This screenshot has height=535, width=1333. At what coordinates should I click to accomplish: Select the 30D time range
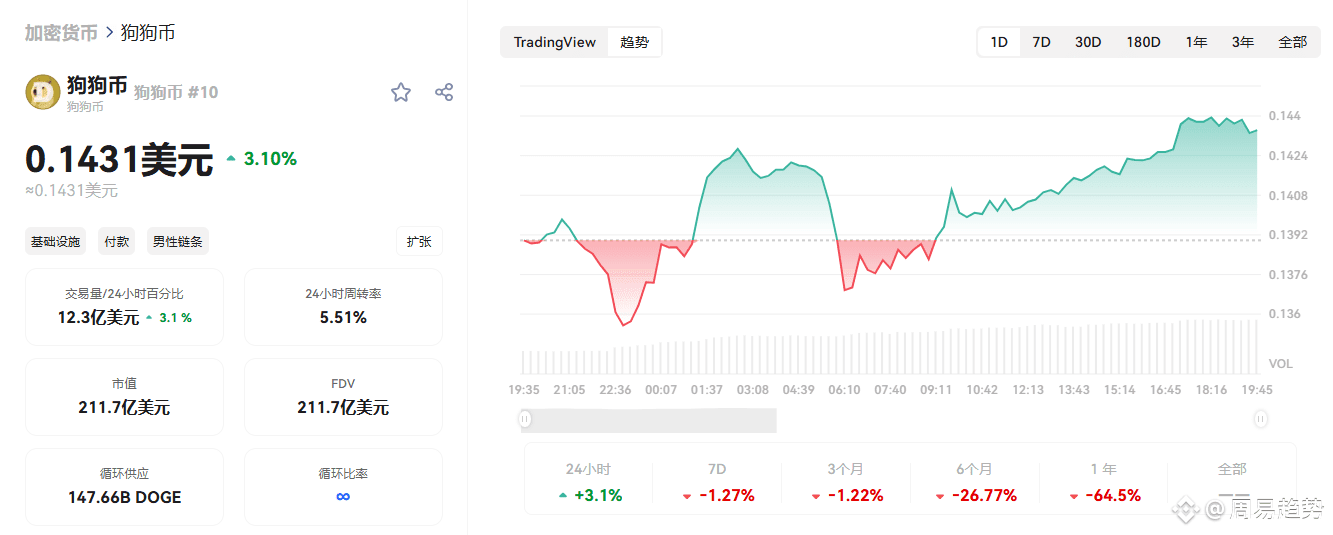pos(1088,42)
